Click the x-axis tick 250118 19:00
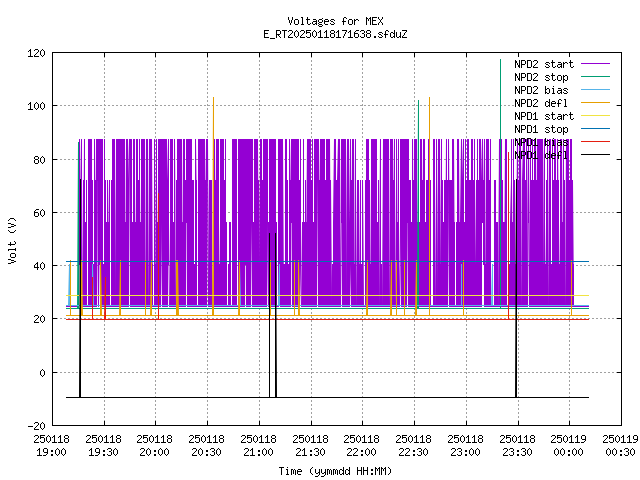The width and height of the screenshot is (640, 480). pyautogui.click(x=51, y=446)
